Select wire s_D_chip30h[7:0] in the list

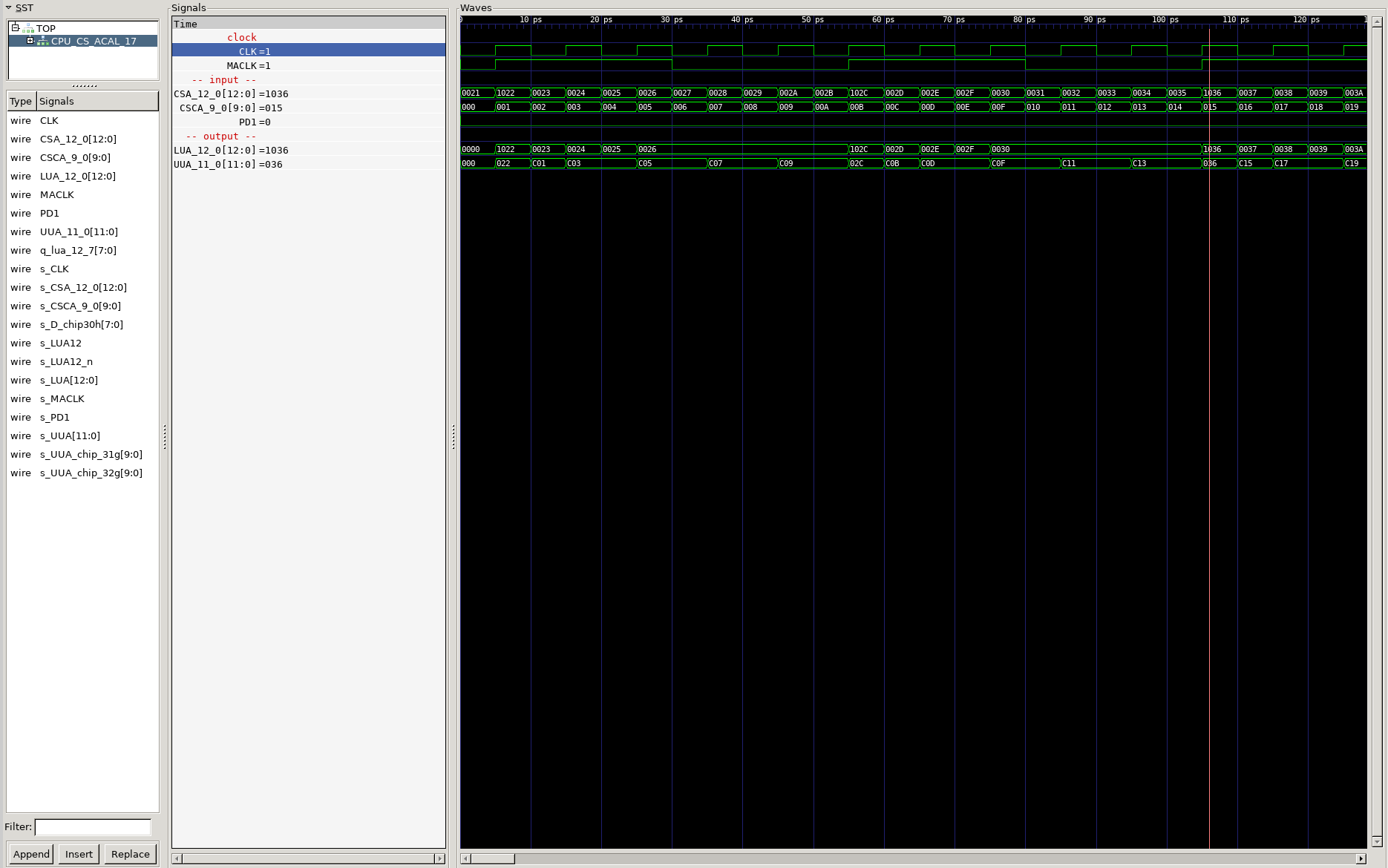[82, 324]
